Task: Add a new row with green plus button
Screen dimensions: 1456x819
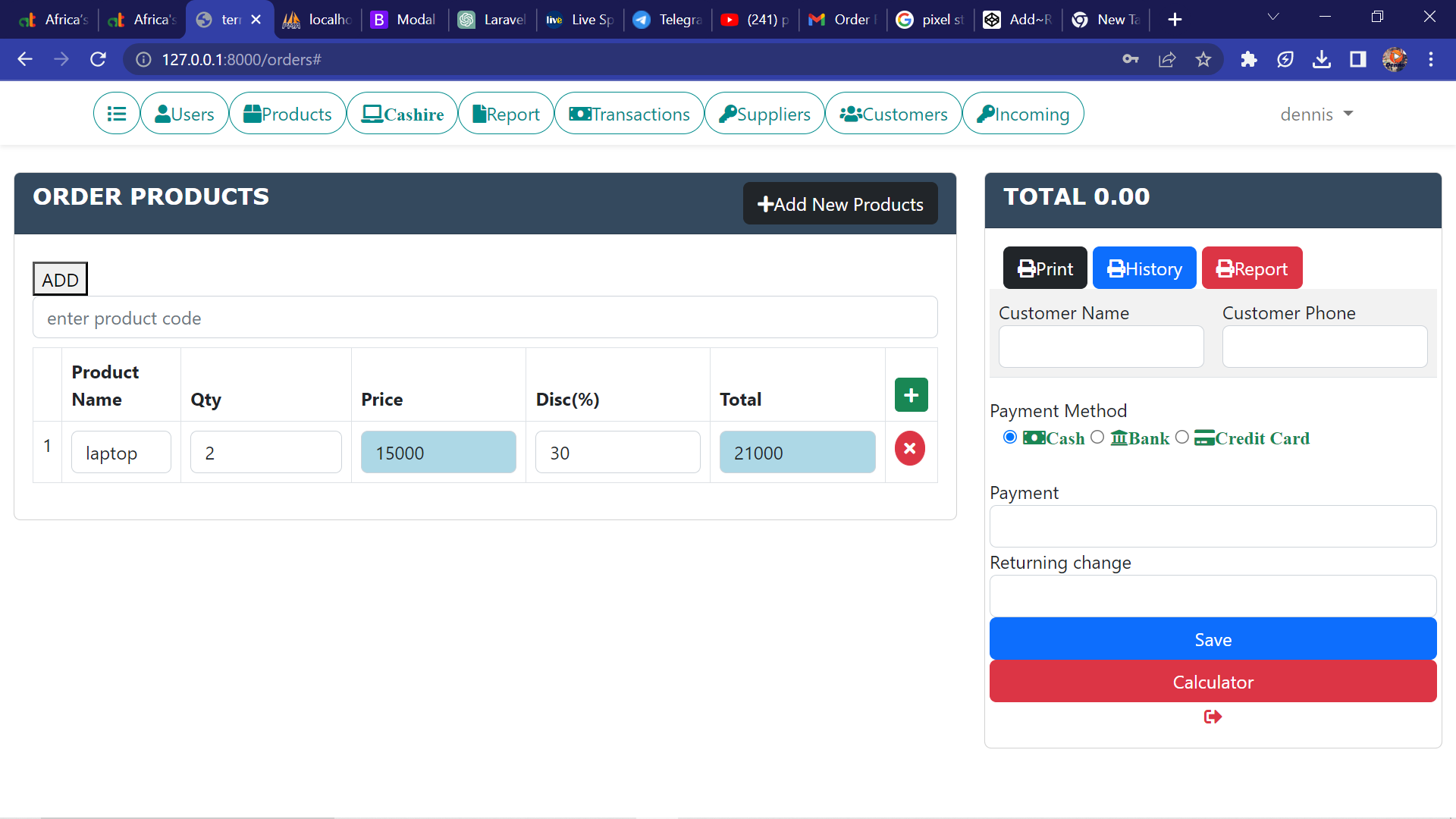Action: (912, 395)
